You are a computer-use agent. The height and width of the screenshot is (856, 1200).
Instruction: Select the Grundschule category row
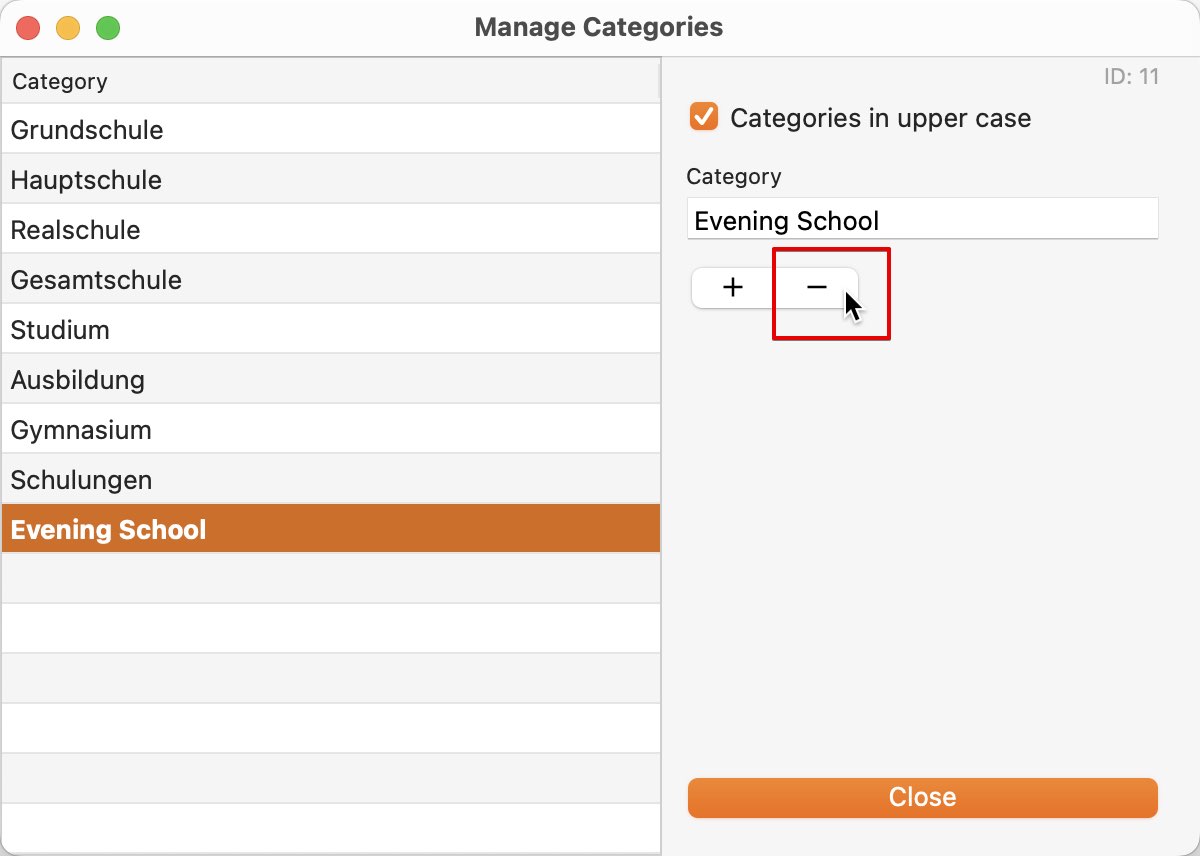330,130
